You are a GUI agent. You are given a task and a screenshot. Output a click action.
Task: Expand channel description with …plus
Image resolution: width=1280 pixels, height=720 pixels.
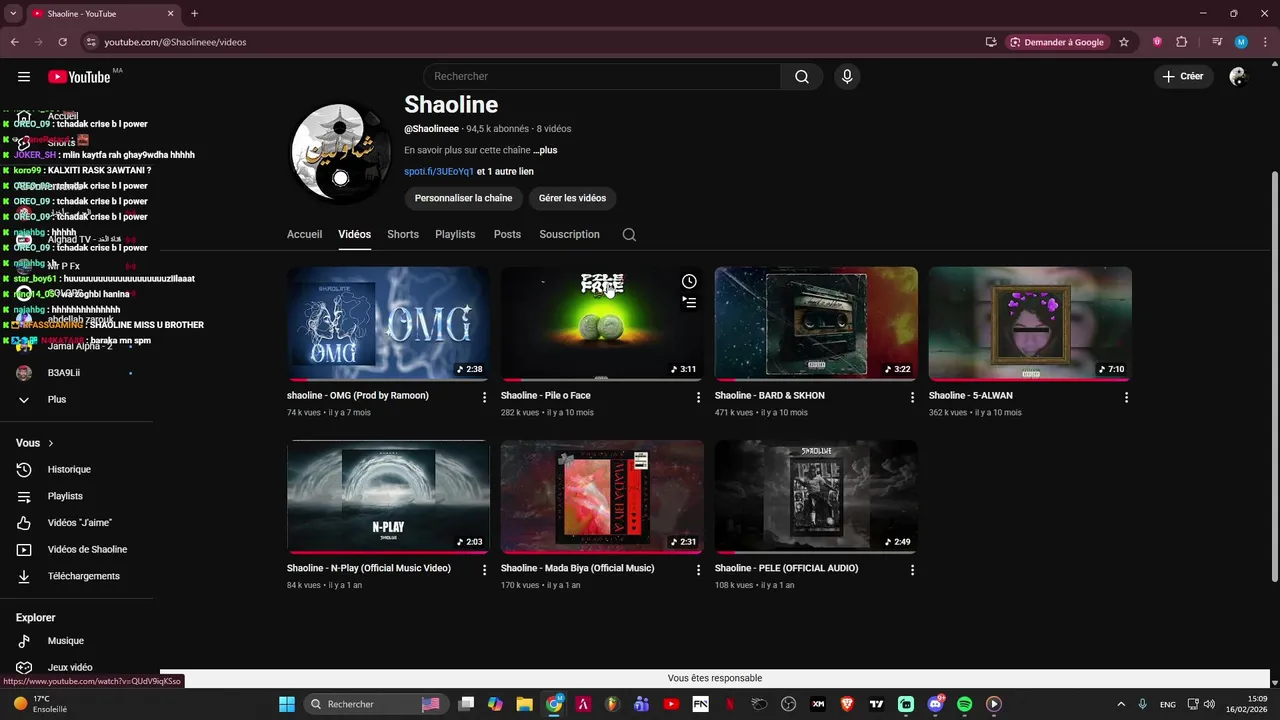pyautogui.click(x=545, y=150)
